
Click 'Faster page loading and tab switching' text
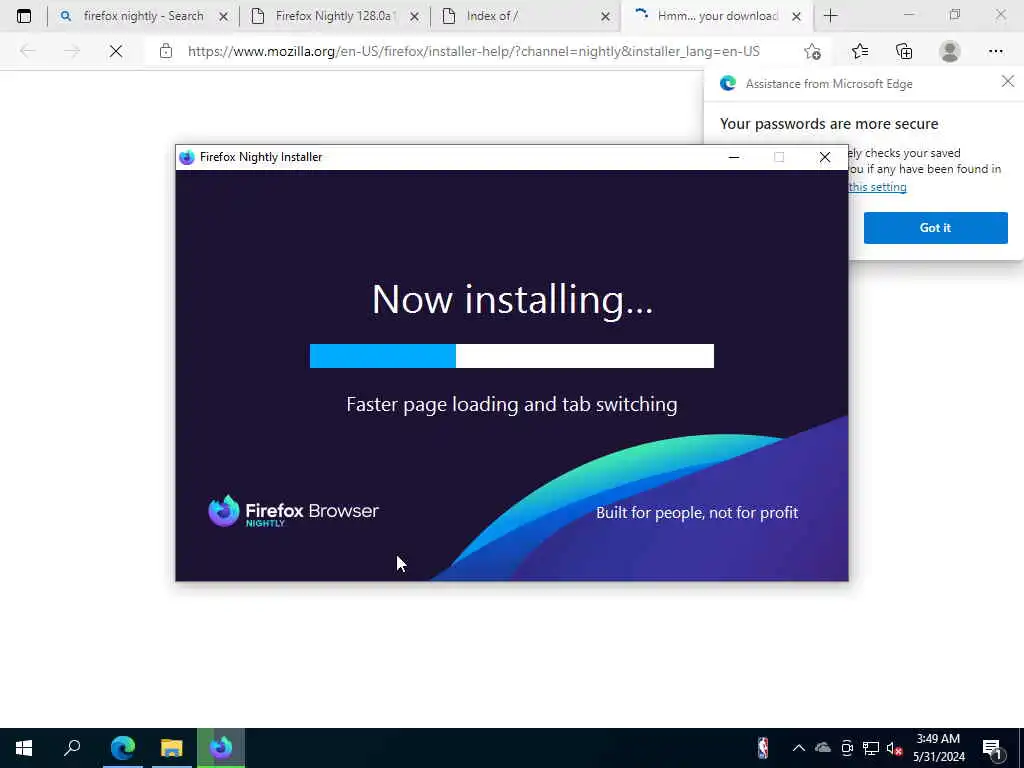511,404
